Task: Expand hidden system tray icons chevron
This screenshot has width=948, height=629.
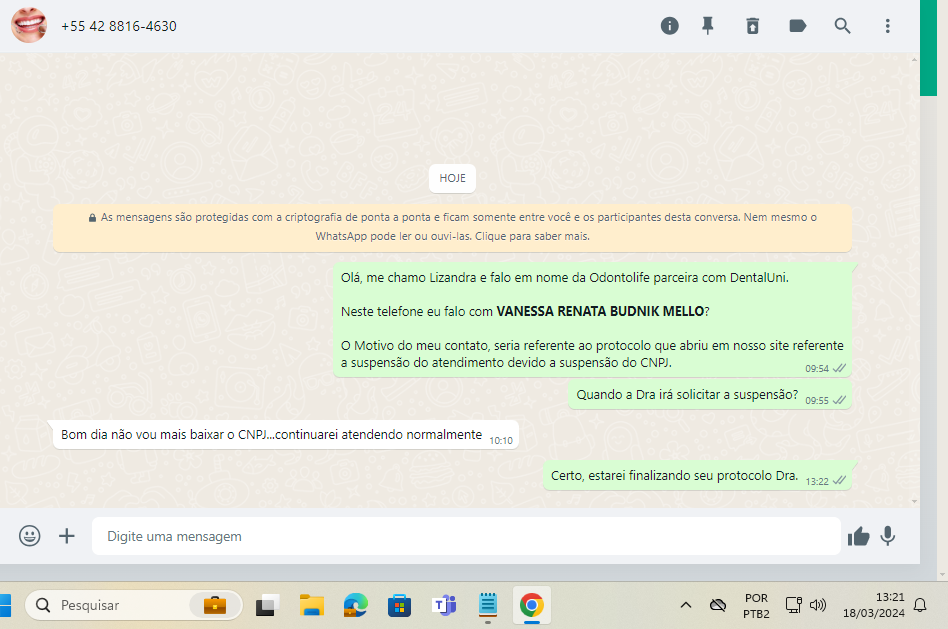Action: [x=686, y=605]
